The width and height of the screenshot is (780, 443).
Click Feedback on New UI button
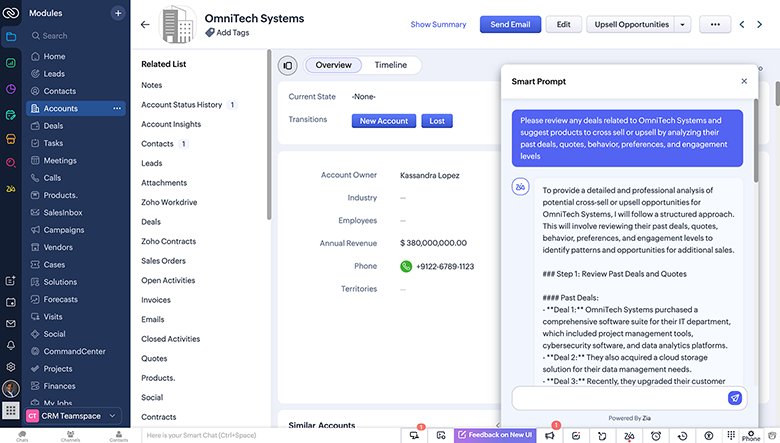pos(495,435)
